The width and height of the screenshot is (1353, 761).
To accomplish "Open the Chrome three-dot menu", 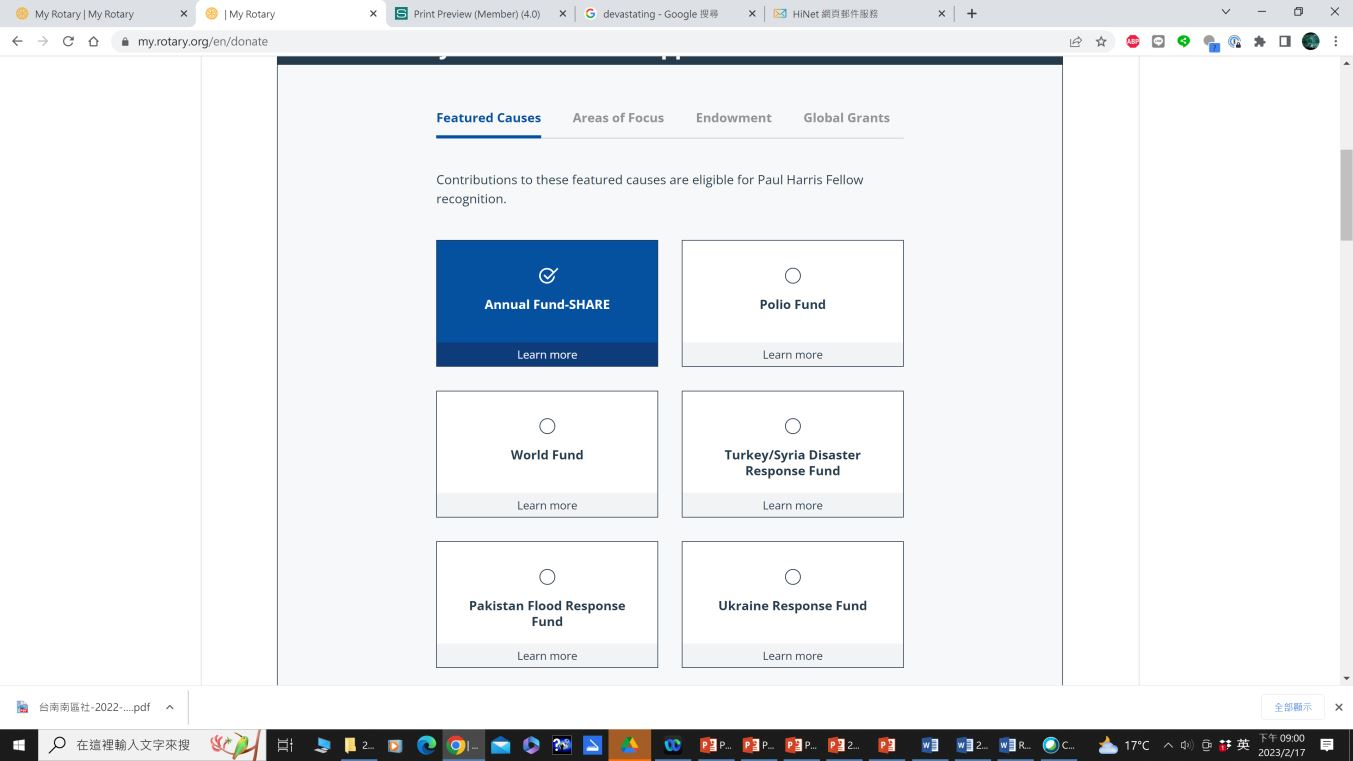I will pos(1336,41).
